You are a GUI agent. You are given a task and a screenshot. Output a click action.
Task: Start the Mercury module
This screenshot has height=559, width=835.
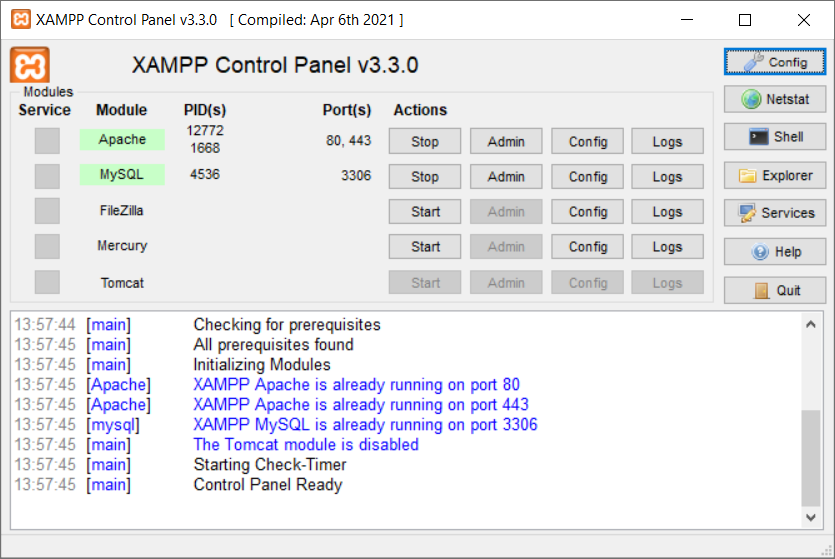click(425, 246)
